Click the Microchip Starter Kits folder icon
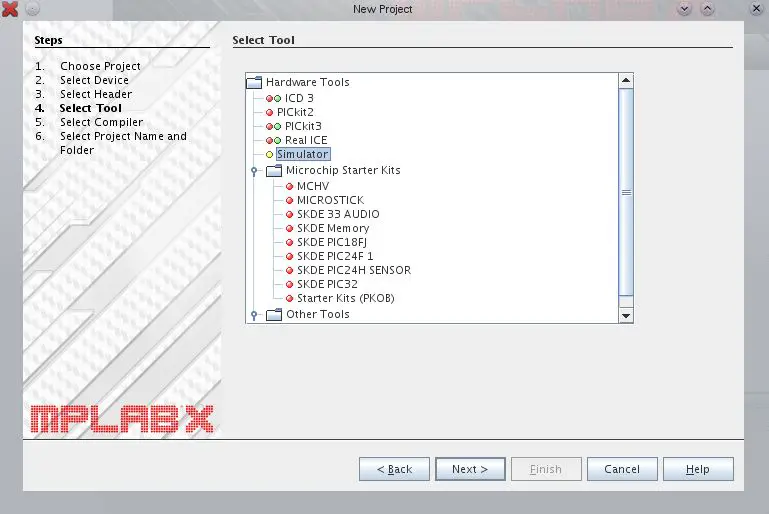Screen dimensions: 769x514 coord(274,170)
